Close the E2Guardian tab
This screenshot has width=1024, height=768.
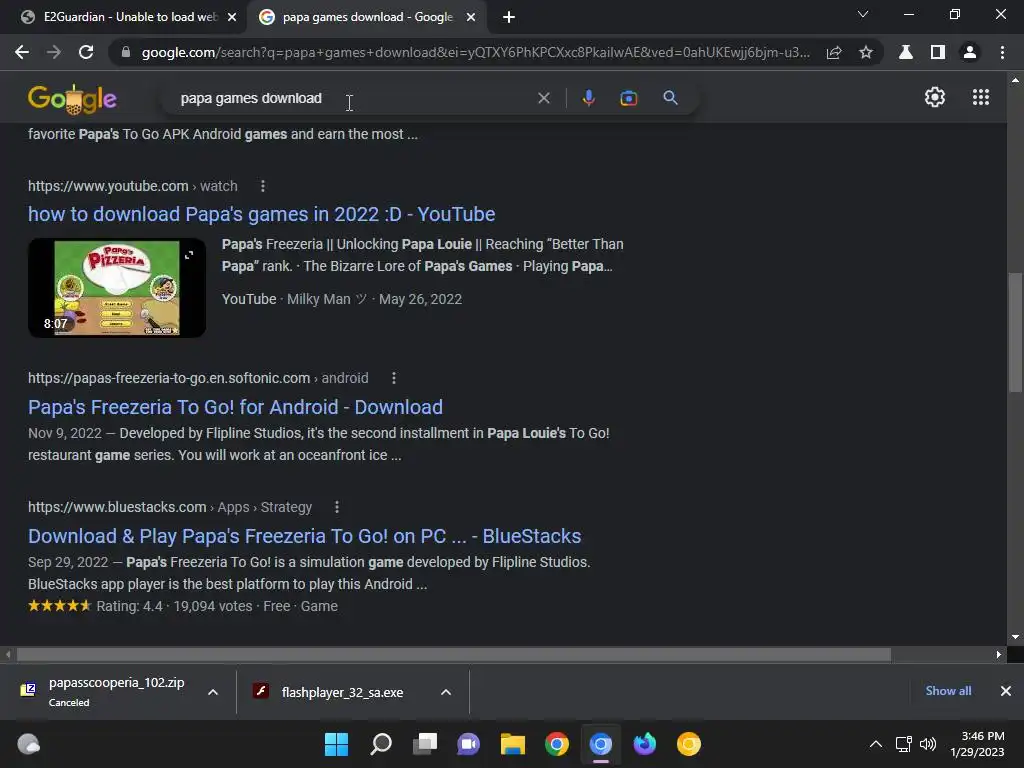232,17
